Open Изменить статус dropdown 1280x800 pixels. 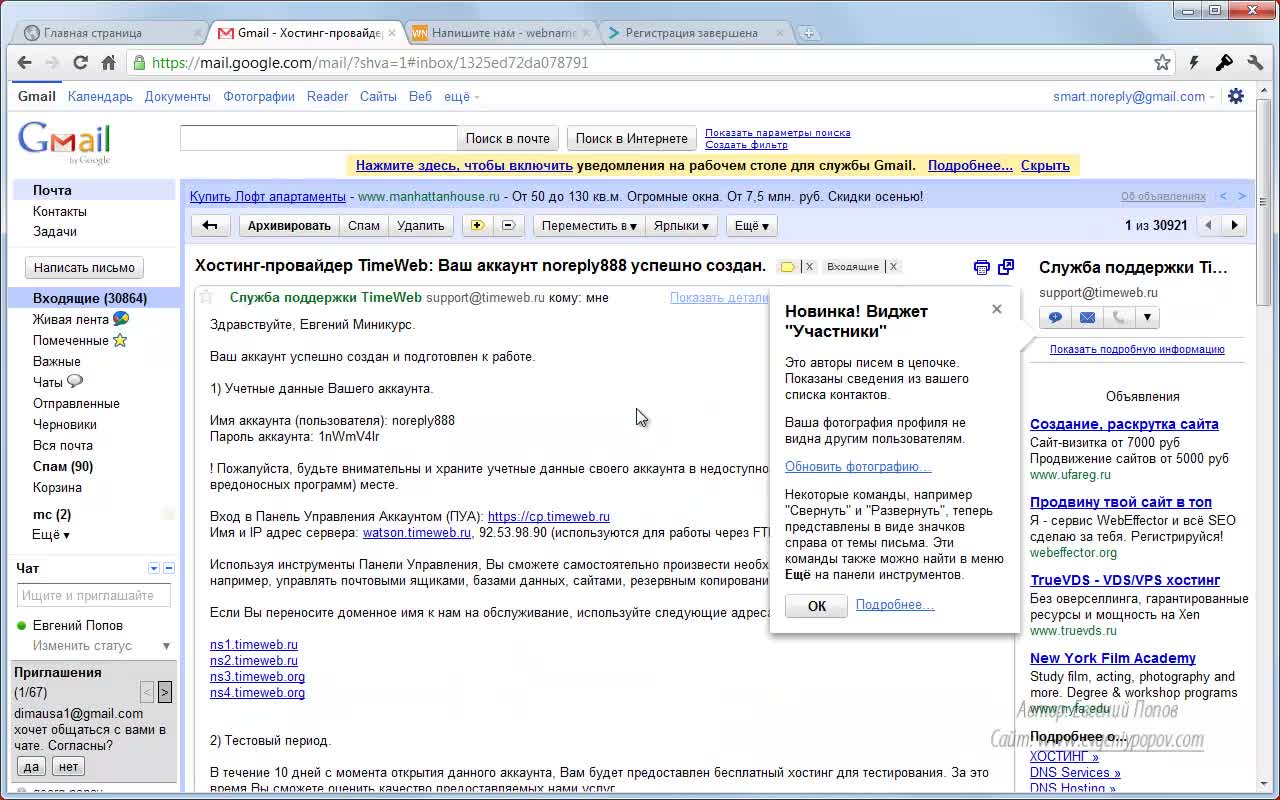click(166, 646)
